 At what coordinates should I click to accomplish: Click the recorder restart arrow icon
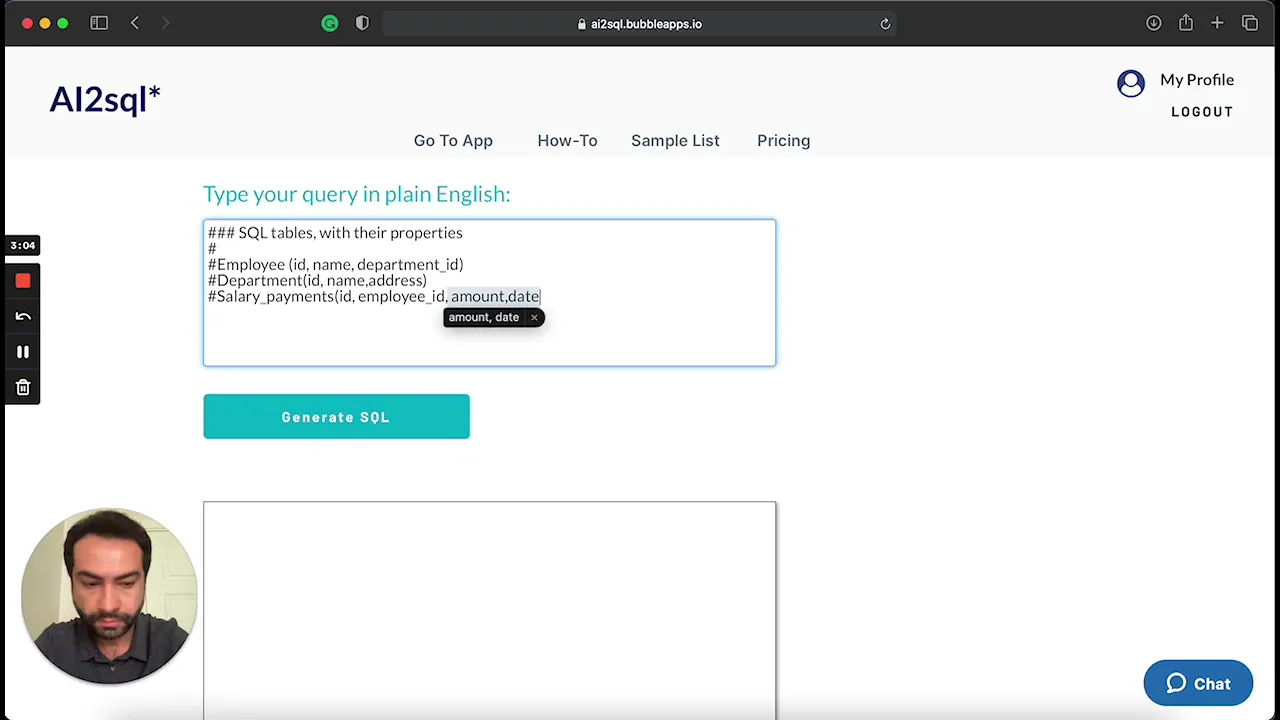point(23,316)
